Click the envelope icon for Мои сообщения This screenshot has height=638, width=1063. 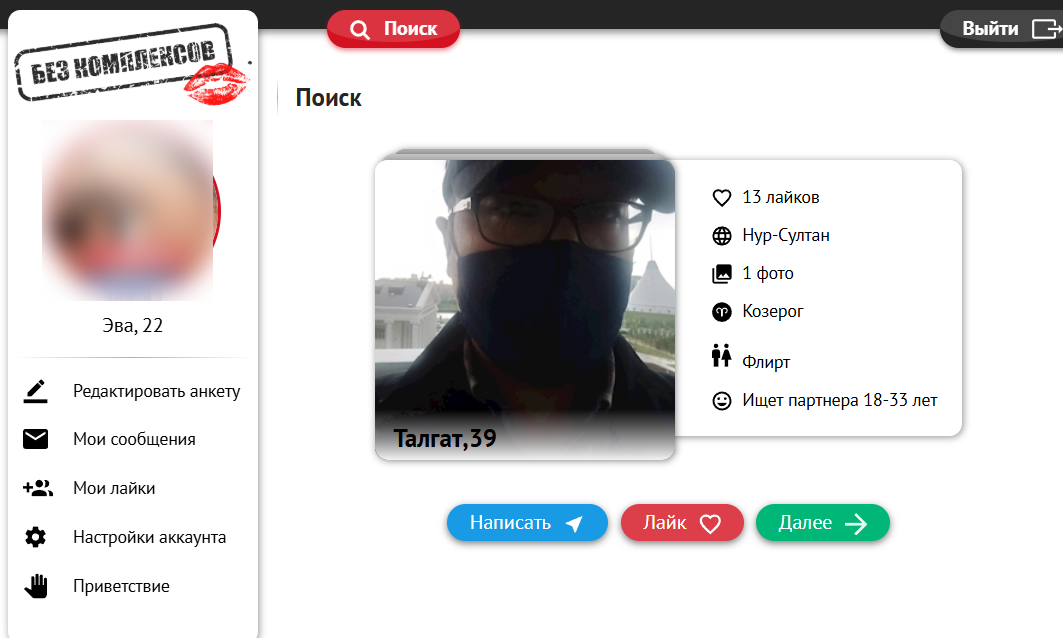tap(36, 439)
